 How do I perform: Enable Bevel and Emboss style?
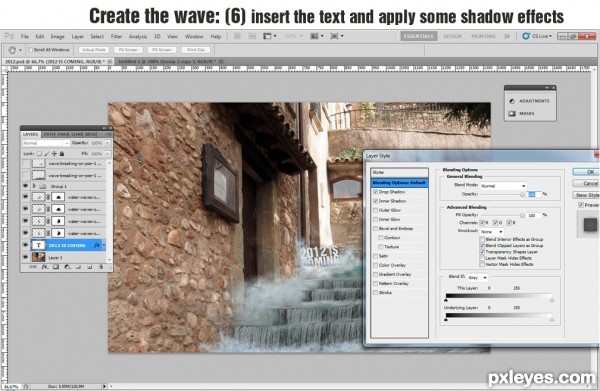coord(375,228)
